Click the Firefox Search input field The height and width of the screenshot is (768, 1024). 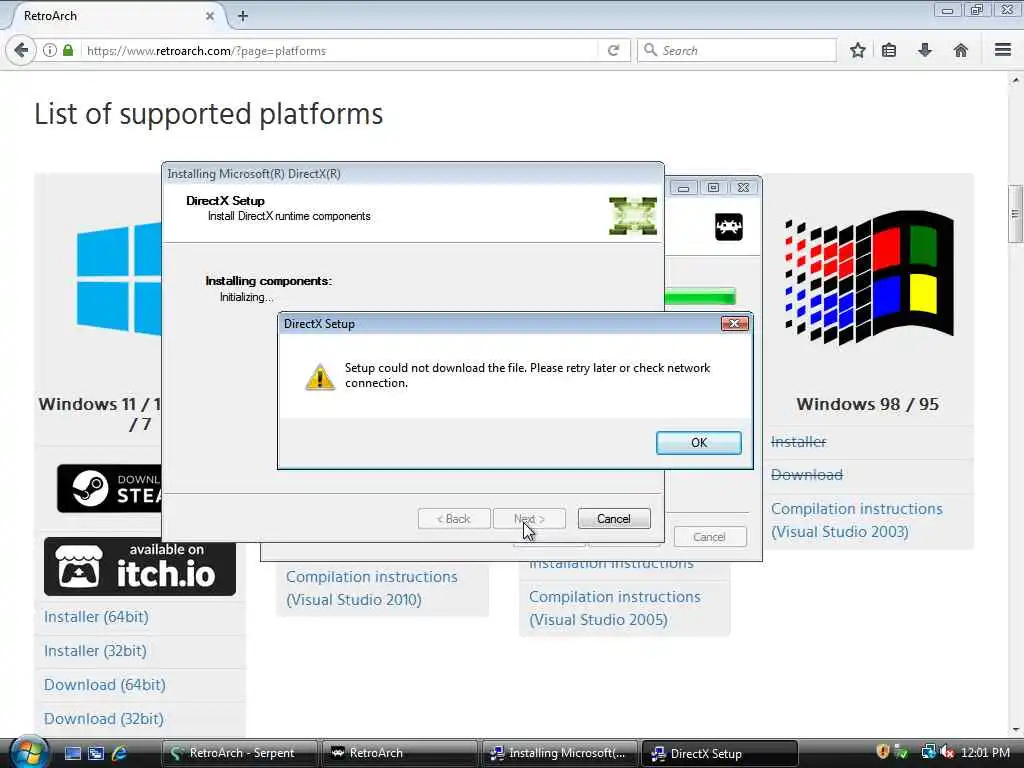point(737,50)
